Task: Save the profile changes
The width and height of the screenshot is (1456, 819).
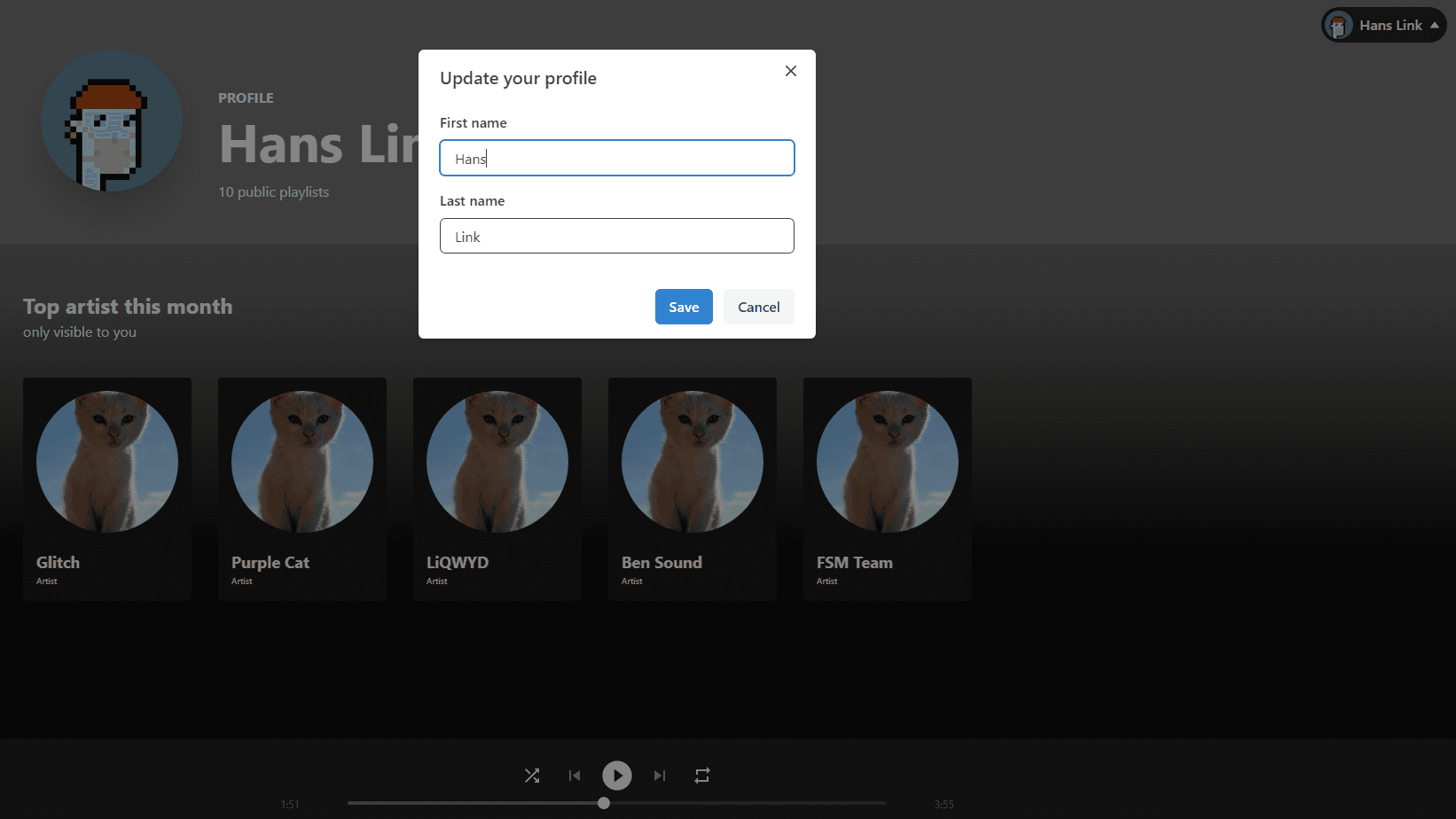Action: pyautogui.click(x=684, y=307)
